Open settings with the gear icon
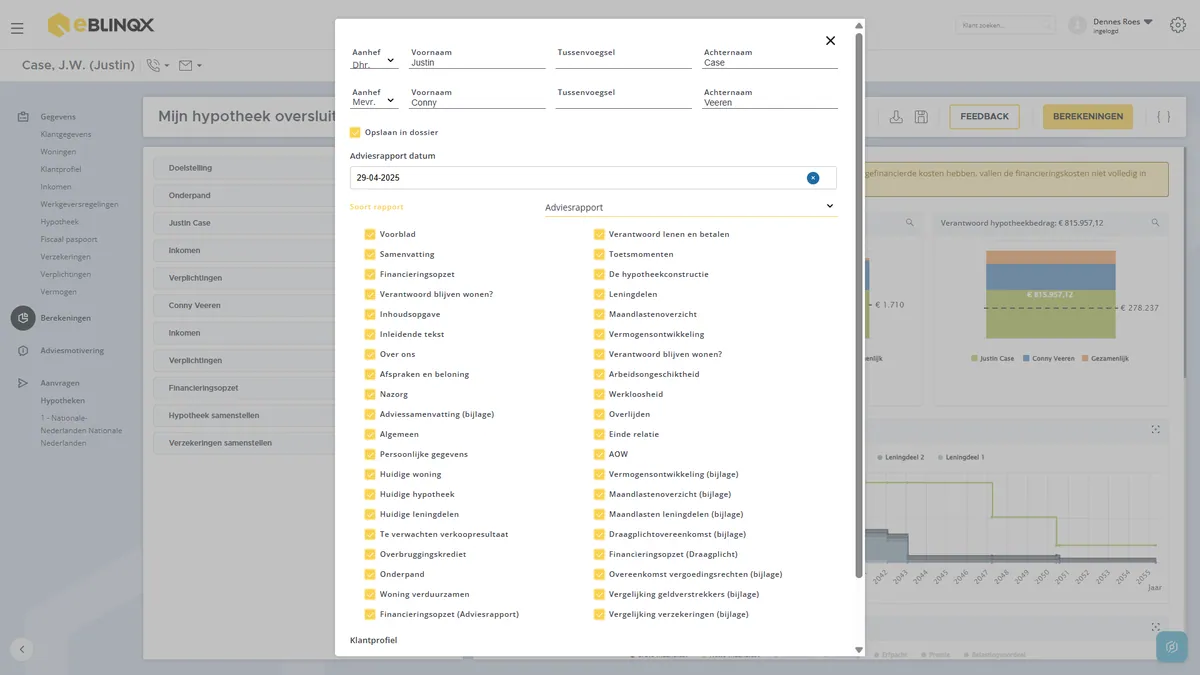Screen dimensions: 1200x675 click(1177, 25)
